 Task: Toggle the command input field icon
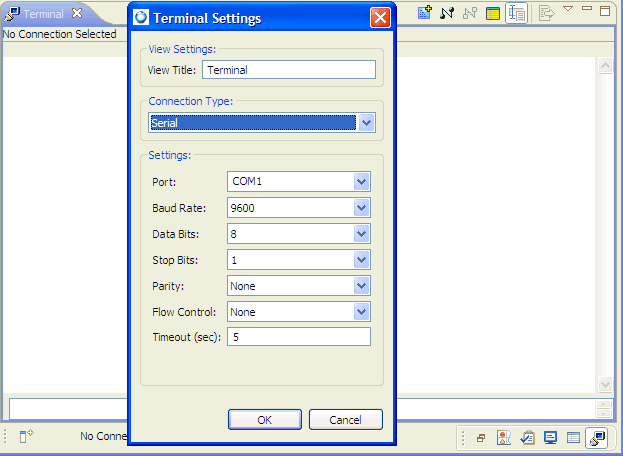click(517, 13)
